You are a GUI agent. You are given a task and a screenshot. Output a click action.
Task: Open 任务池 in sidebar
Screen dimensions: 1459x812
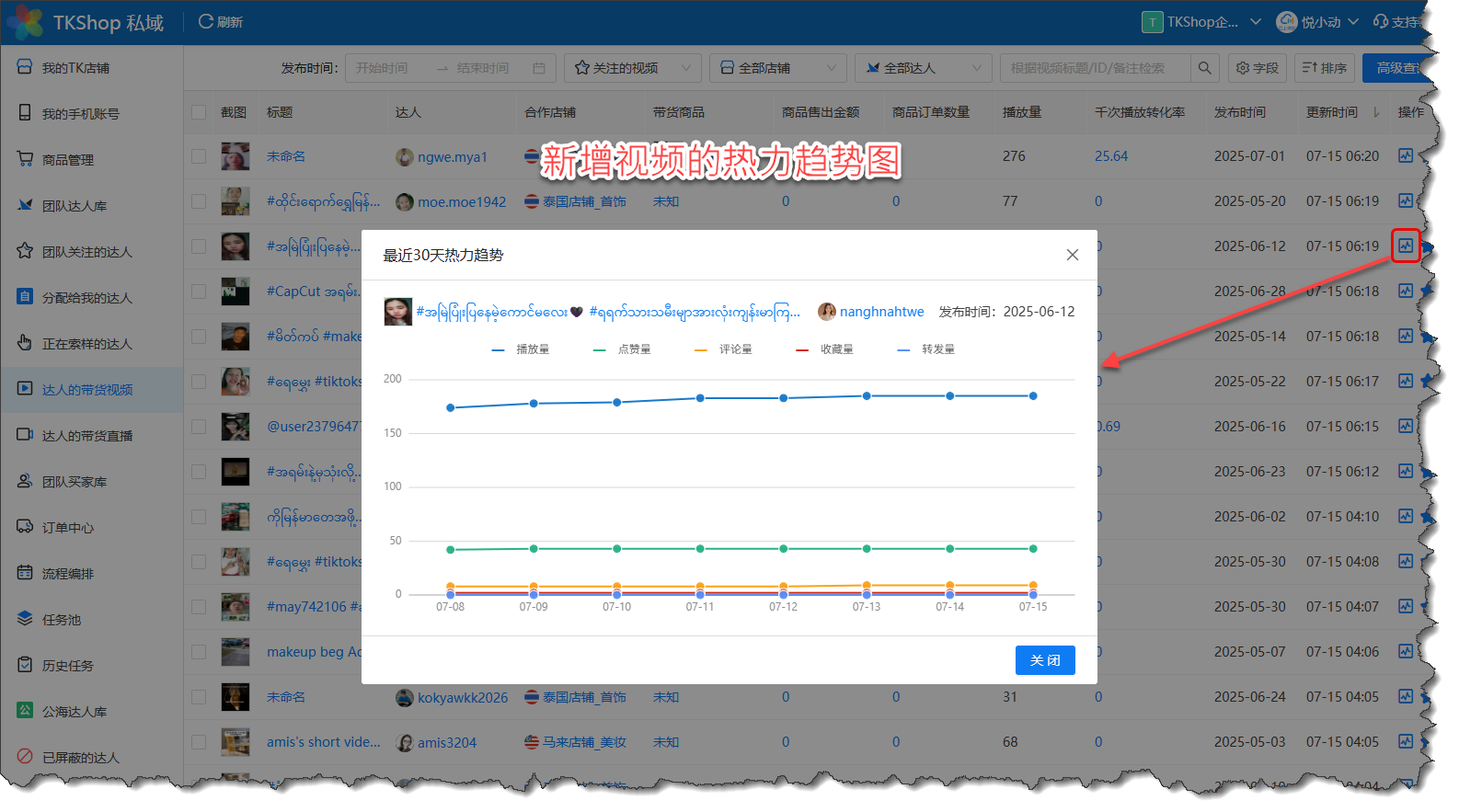[x=92, y=620]
